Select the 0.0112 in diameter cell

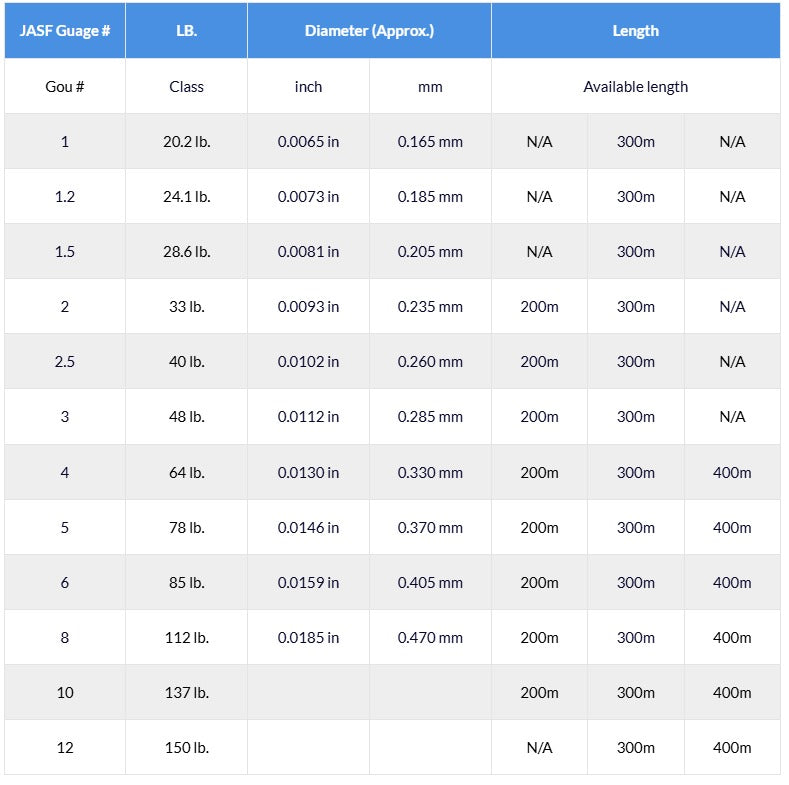308,417
